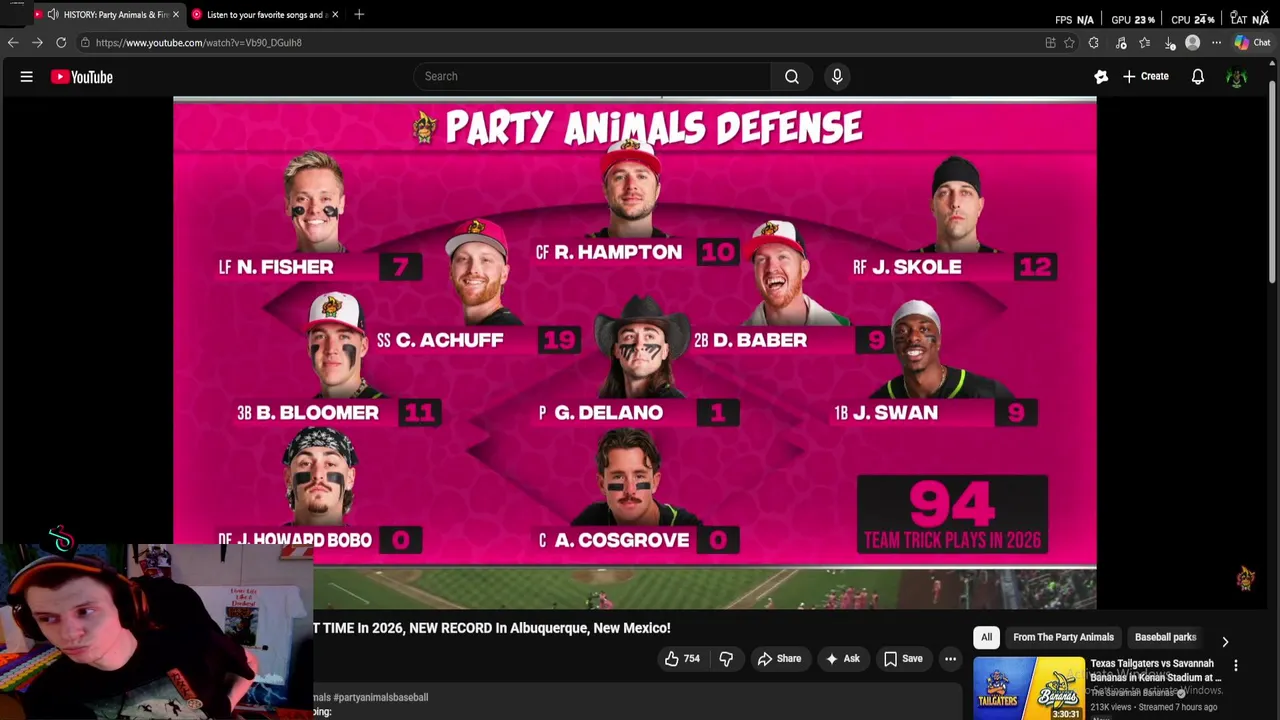
Task: Click the video title ending Albuquerque, New Mexico!
Action: [491, 628]
